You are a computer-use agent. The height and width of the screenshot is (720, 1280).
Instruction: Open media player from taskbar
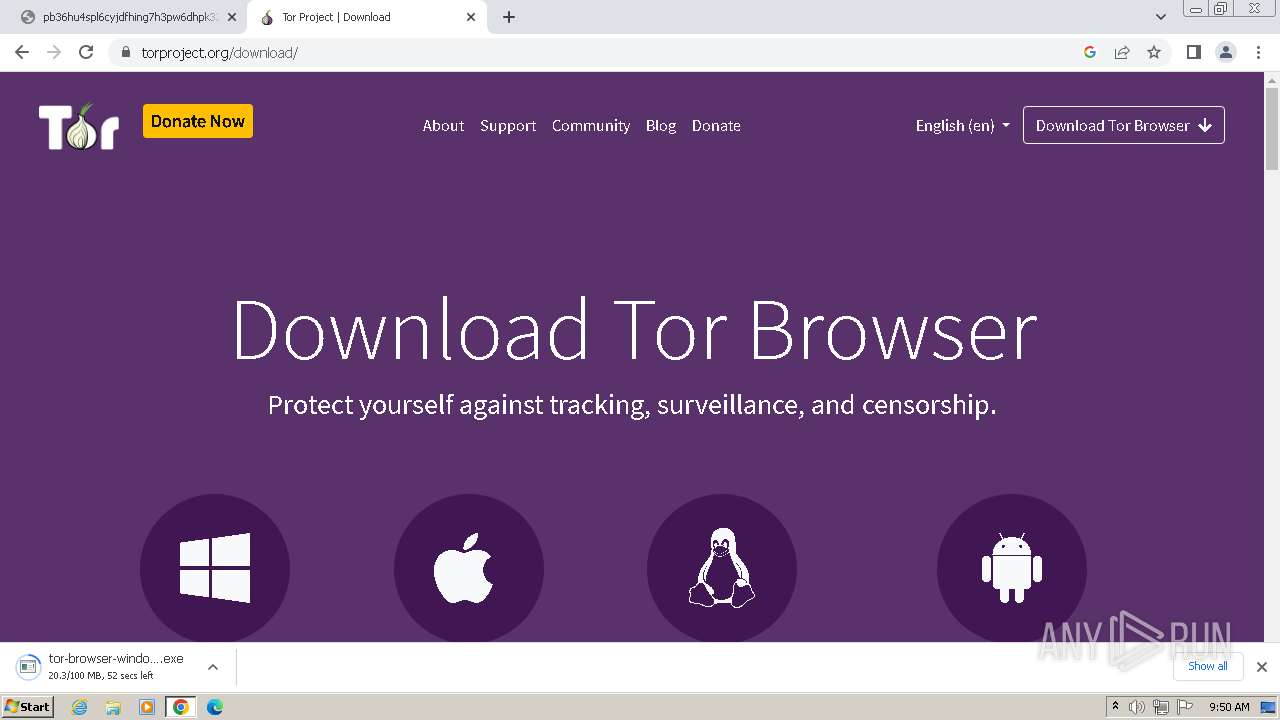[x=147, y=707]
